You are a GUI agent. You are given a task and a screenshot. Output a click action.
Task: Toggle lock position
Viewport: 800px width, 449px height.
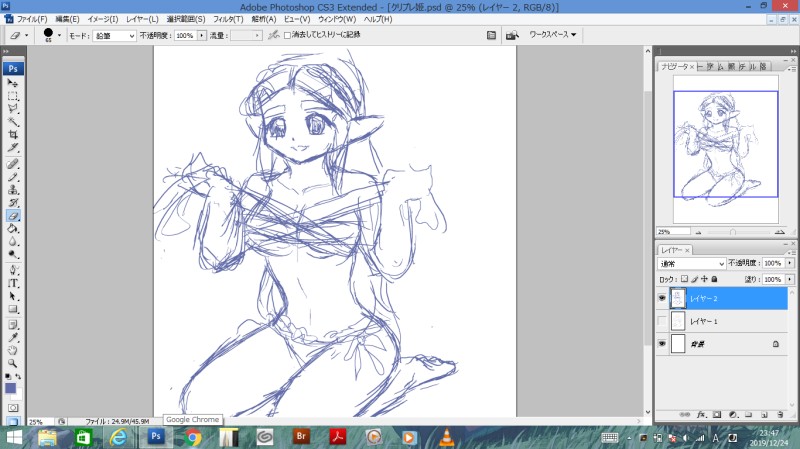[705, 279]
